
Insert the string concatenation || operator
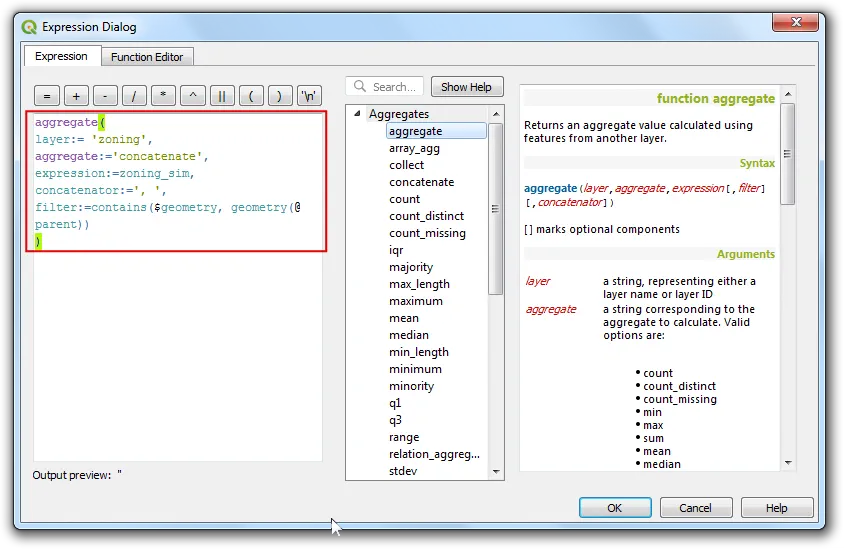tap(222, 96)
